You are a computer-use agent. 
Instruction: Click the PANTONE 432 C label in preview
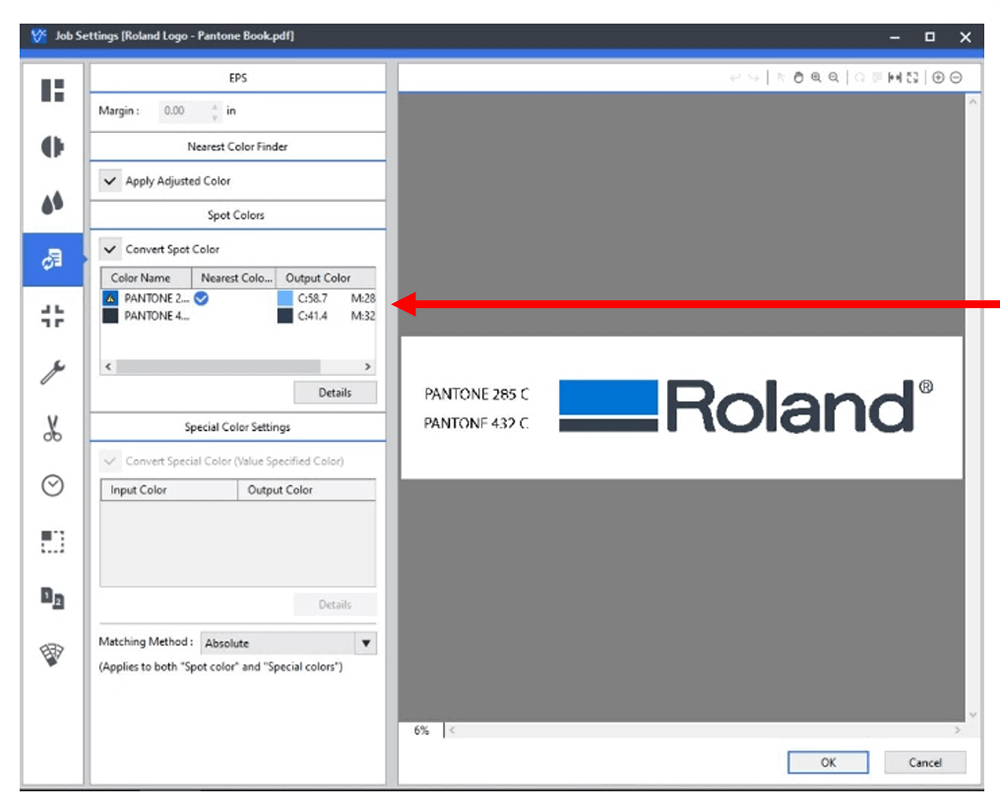click(476, 423)
